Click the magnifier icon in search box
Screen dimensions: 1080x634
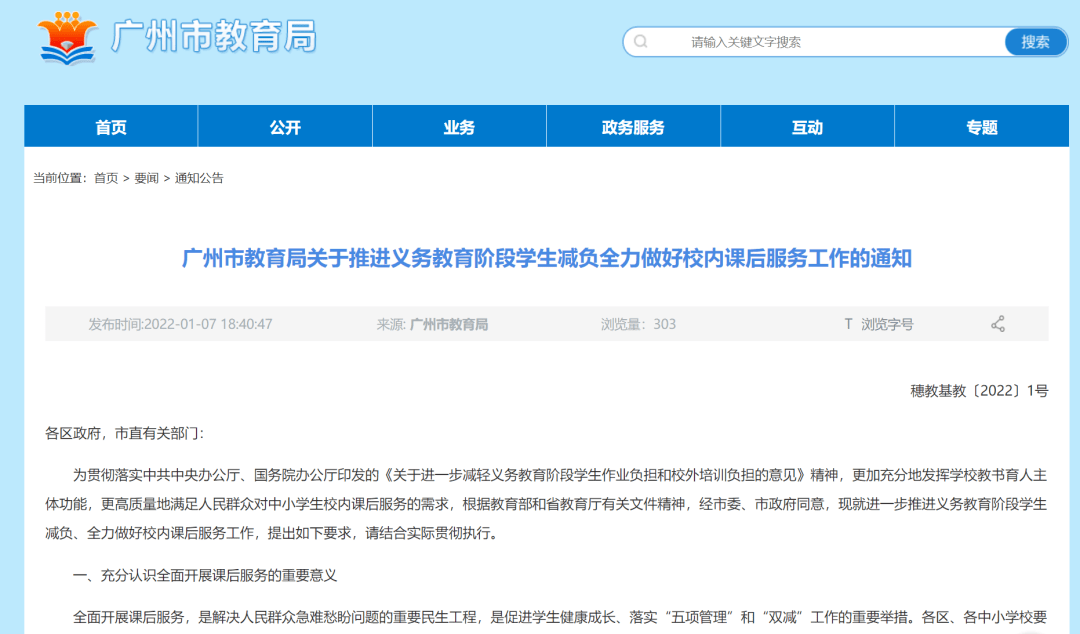click(641, 41)
